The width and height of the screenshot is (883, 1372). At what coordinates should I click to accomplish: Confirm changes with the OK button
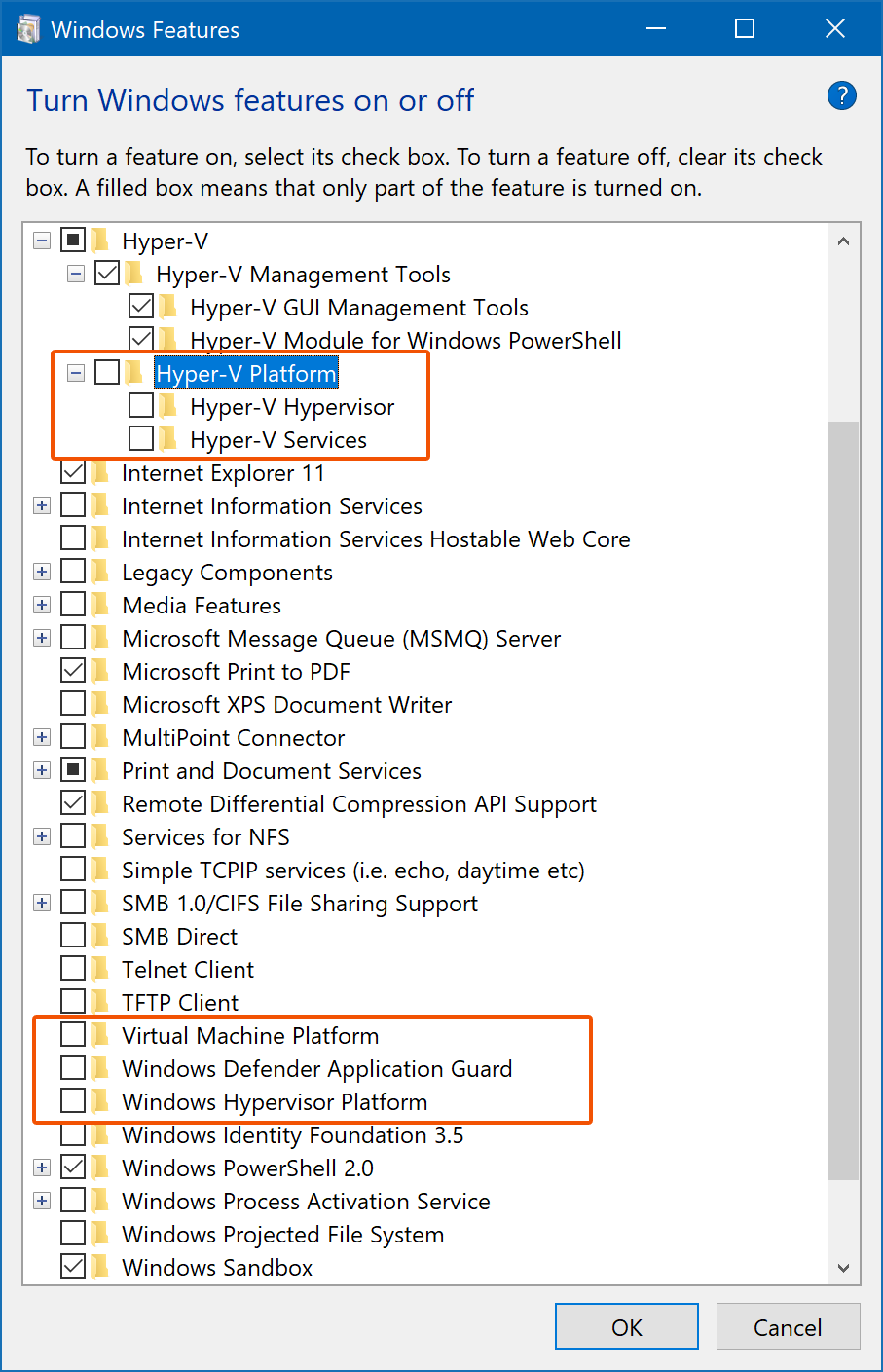pos(627,1326)
